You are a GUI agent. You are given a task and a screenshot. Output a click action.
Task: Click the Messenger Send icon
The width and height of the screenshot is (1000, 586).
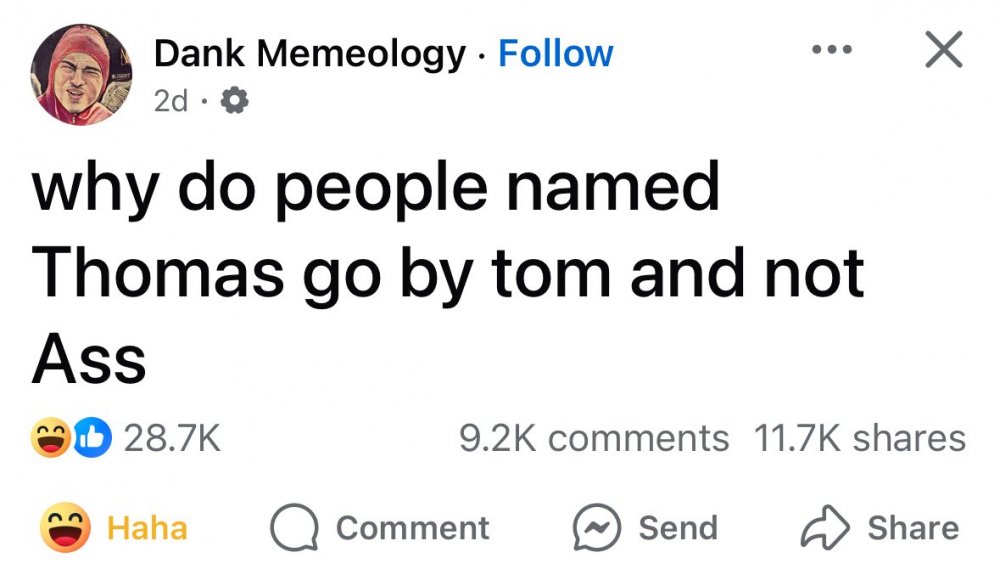[x=596, y=528]
